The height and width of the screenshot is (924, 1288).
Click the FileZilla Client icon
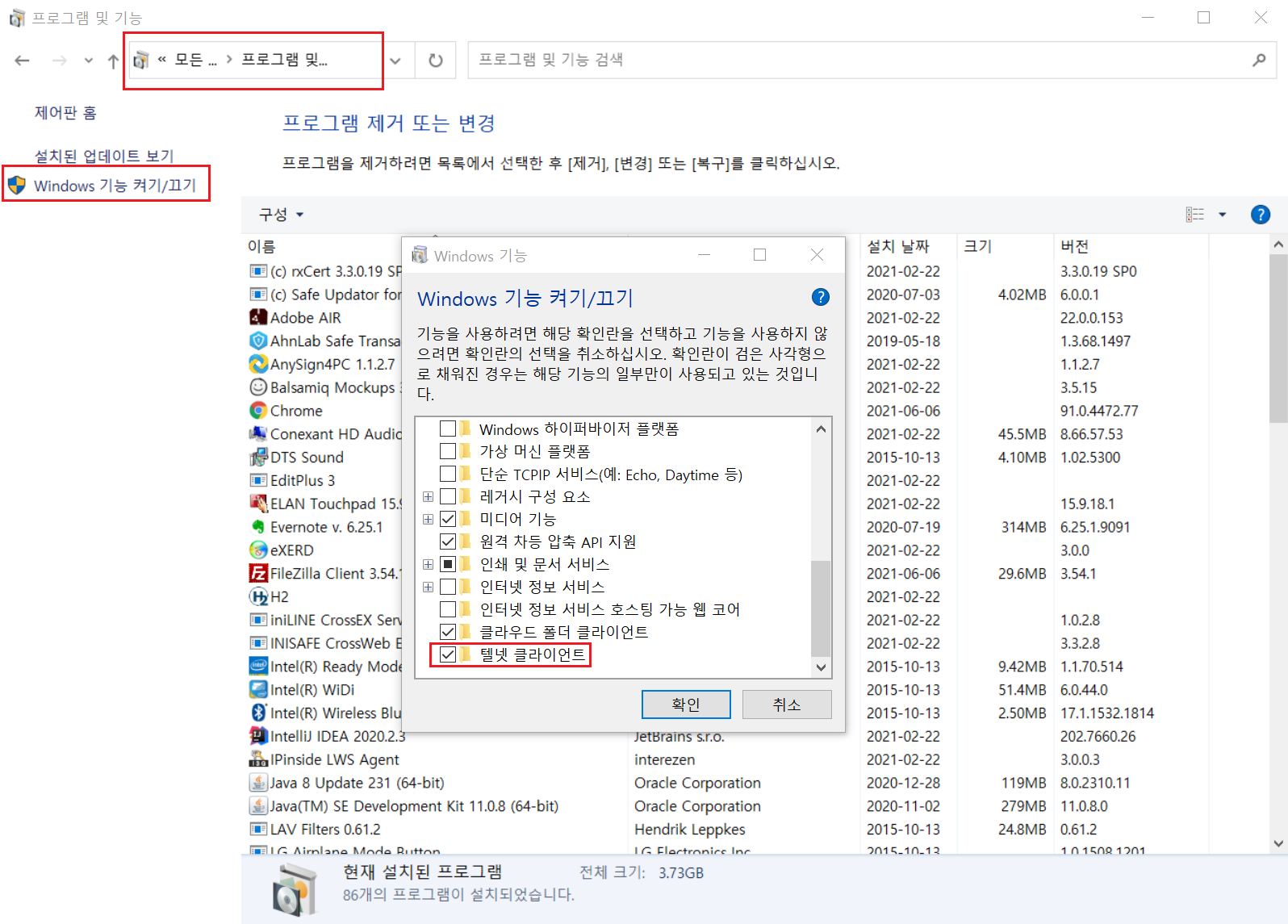258,573
